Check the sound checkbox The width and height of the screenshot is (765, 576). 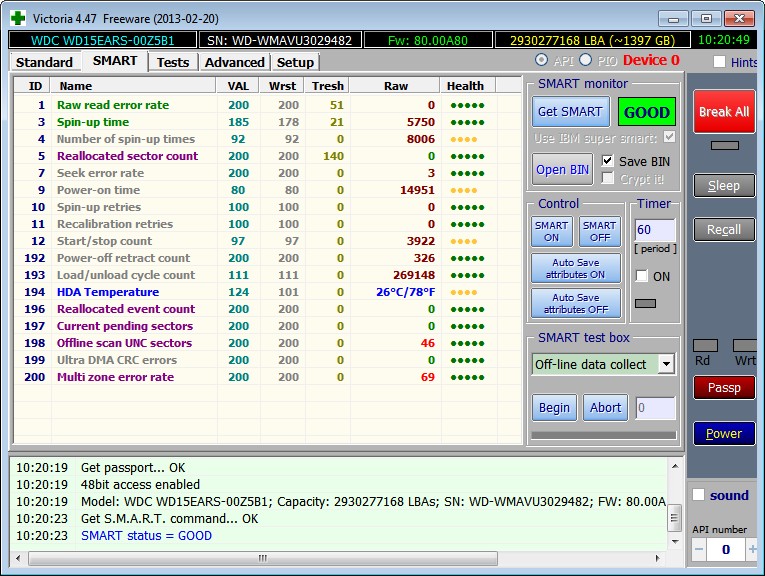[699, 495]
